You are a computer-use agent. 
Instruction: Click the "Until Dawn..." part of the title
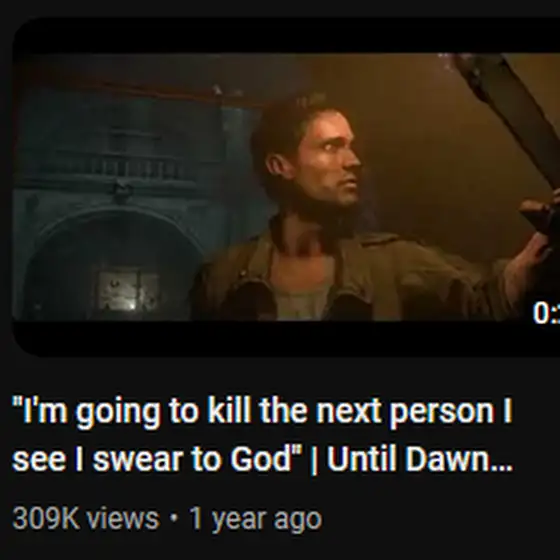[x=420, y=459]
